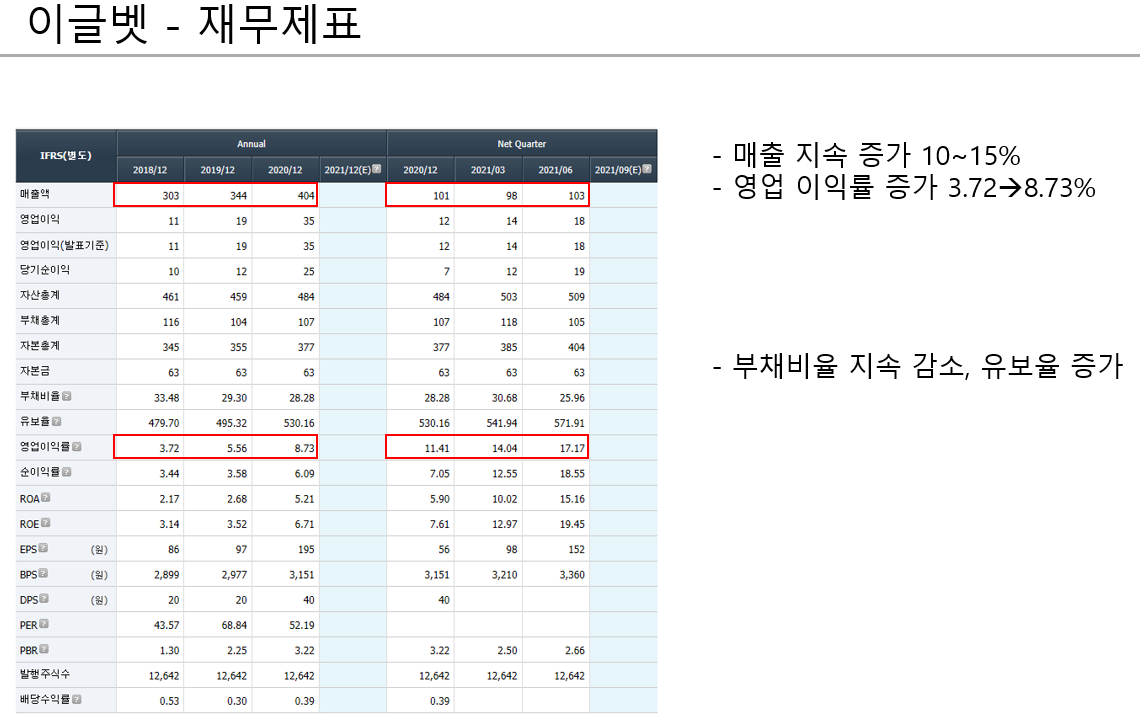The image size is (1140, 726).
Task: Click the question-mark icon beside ROE
Action: point(46,523)
